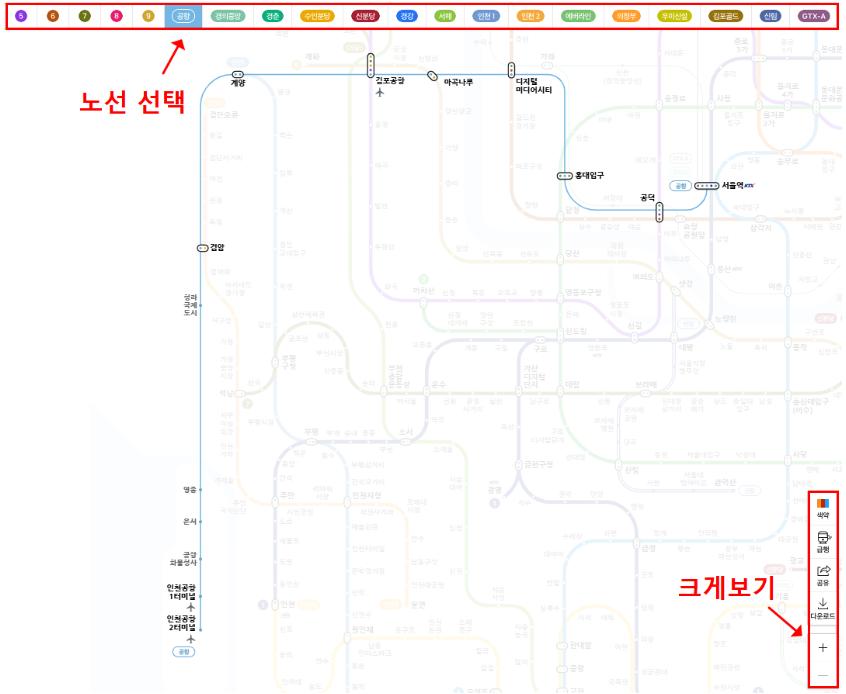Select the Line 7 olive circle
Screen dimensions: 846x694
coord(85,16)
